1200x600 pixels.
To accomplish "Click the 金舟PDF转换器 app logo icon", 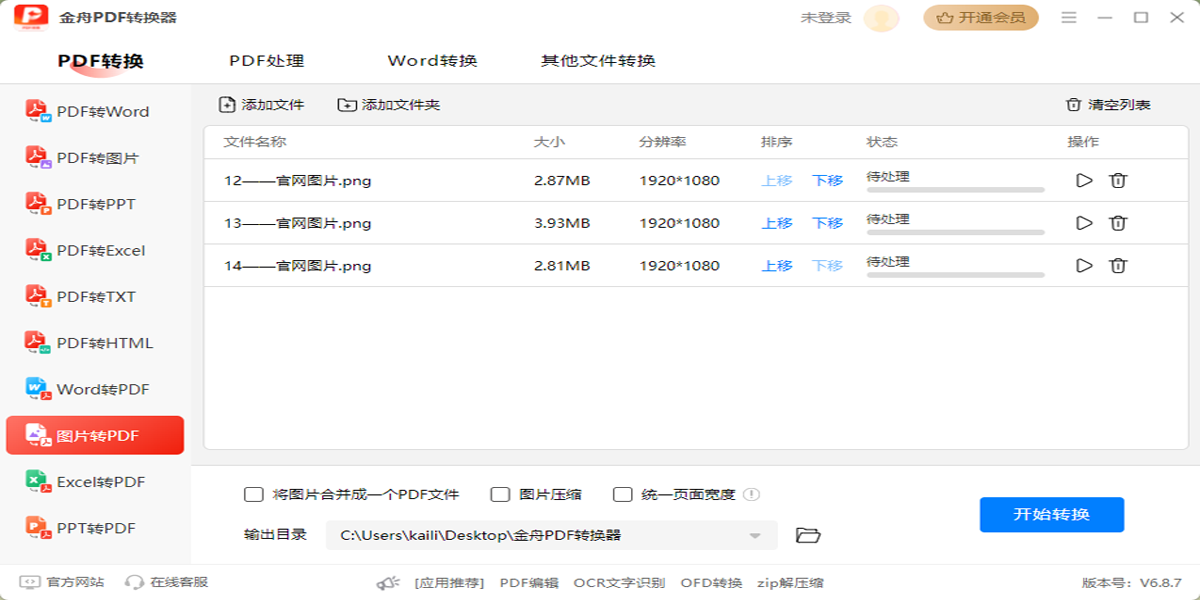I will pyautogui.click(x=31, y=17).
